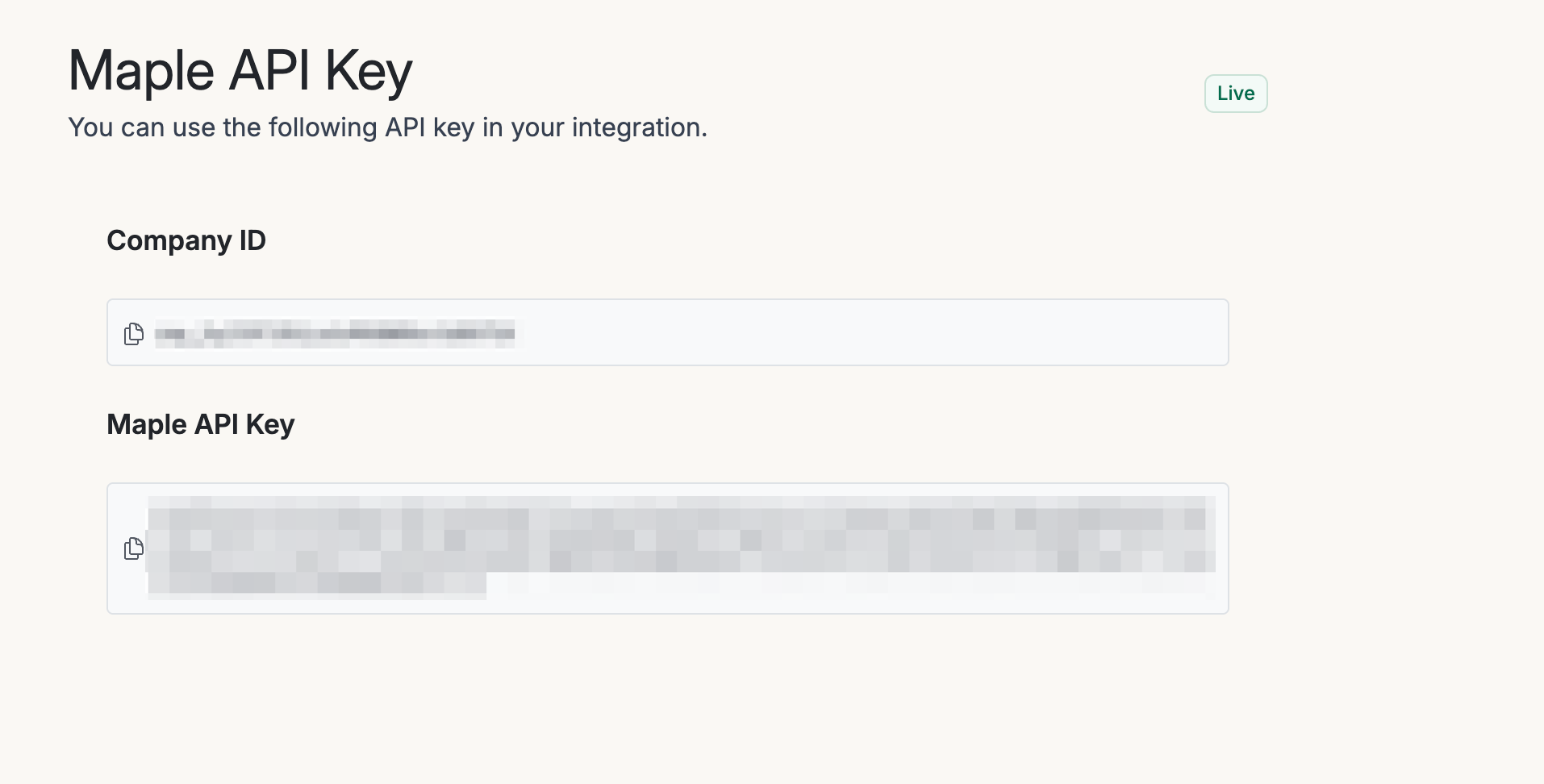Screen dimensions: 1544x784
Task: Click the Company ID section label
Action: tap(186, 240)
